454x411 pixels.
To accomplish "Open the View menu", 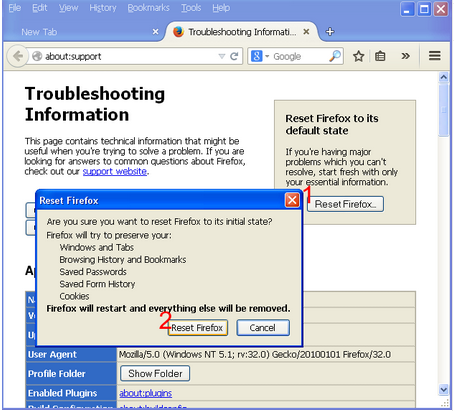I will (x=69, y=8).
